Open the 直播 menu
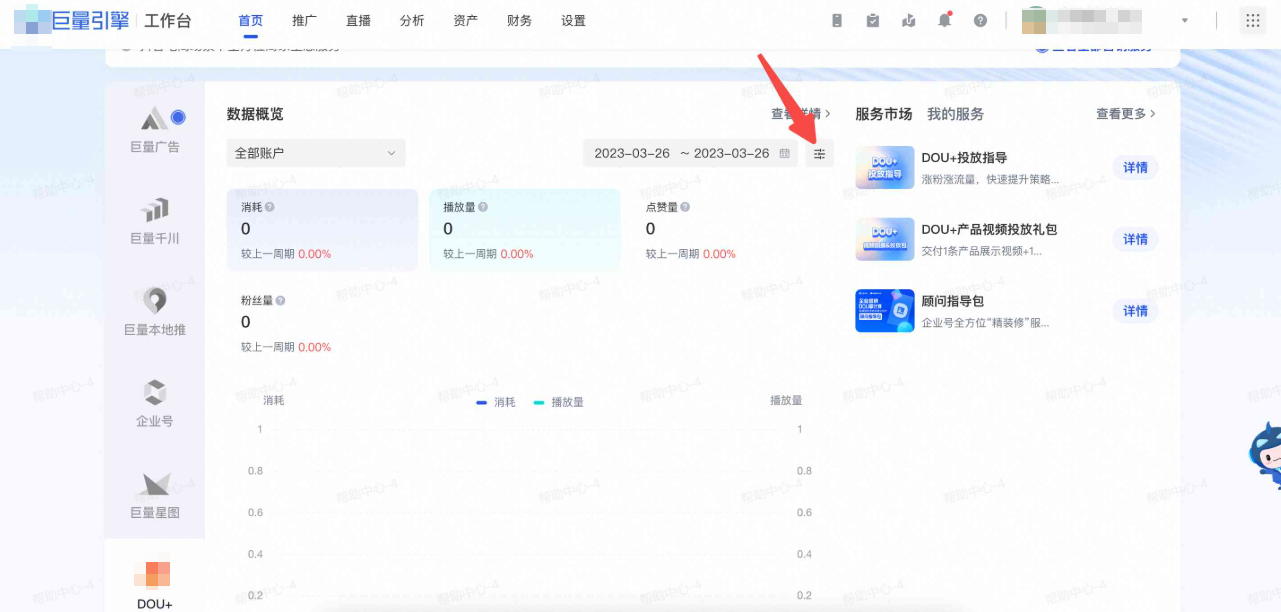The image size is (1281, 612). 358,20
